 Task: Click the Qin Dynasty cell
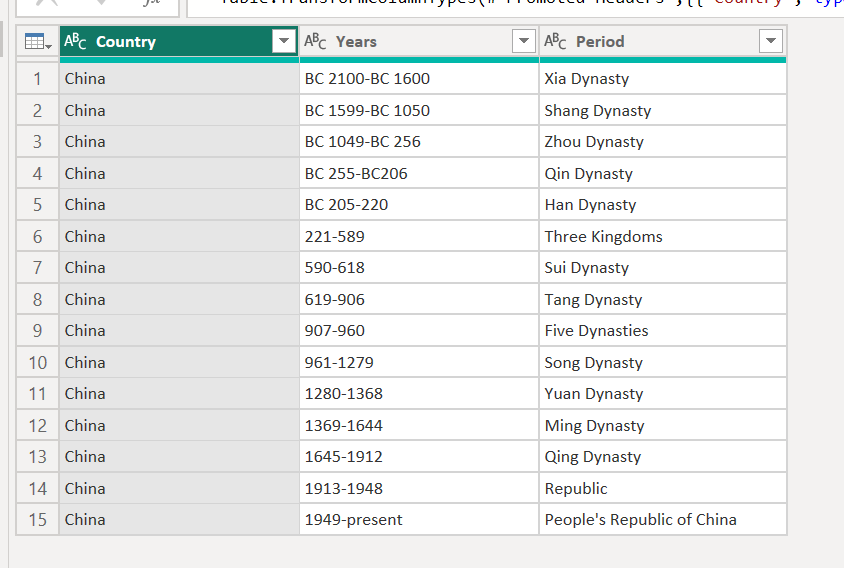pos(663,173)
